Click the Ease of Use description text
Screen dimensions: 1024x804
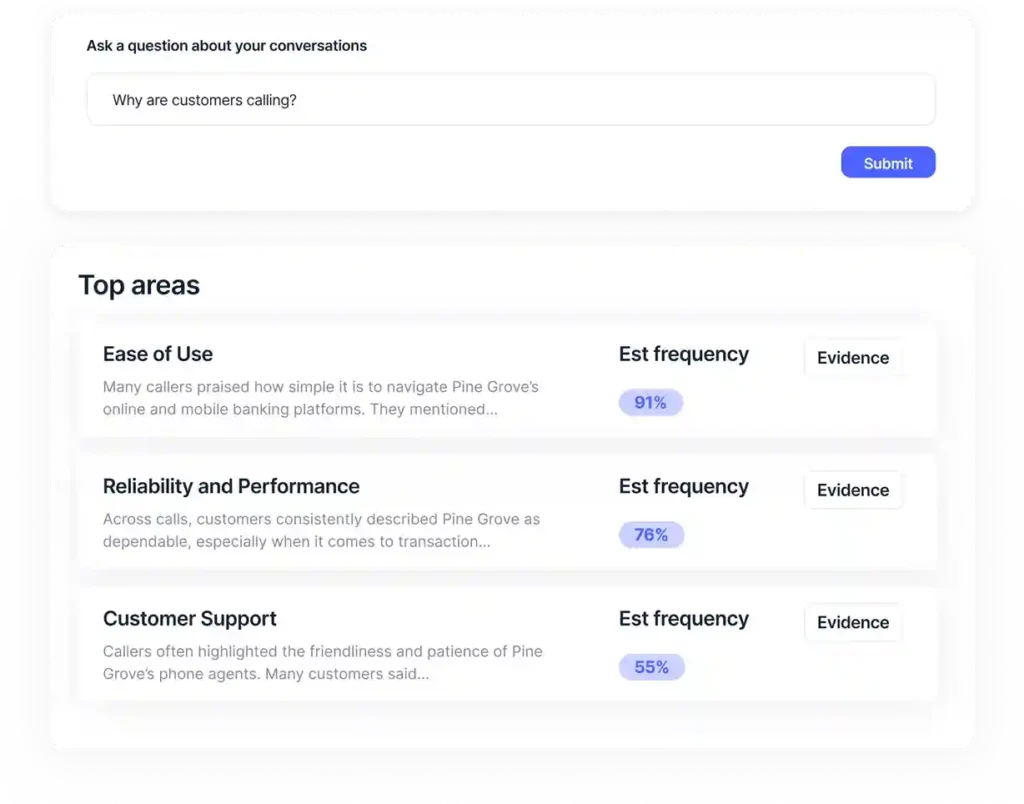(x=320, y=397)
